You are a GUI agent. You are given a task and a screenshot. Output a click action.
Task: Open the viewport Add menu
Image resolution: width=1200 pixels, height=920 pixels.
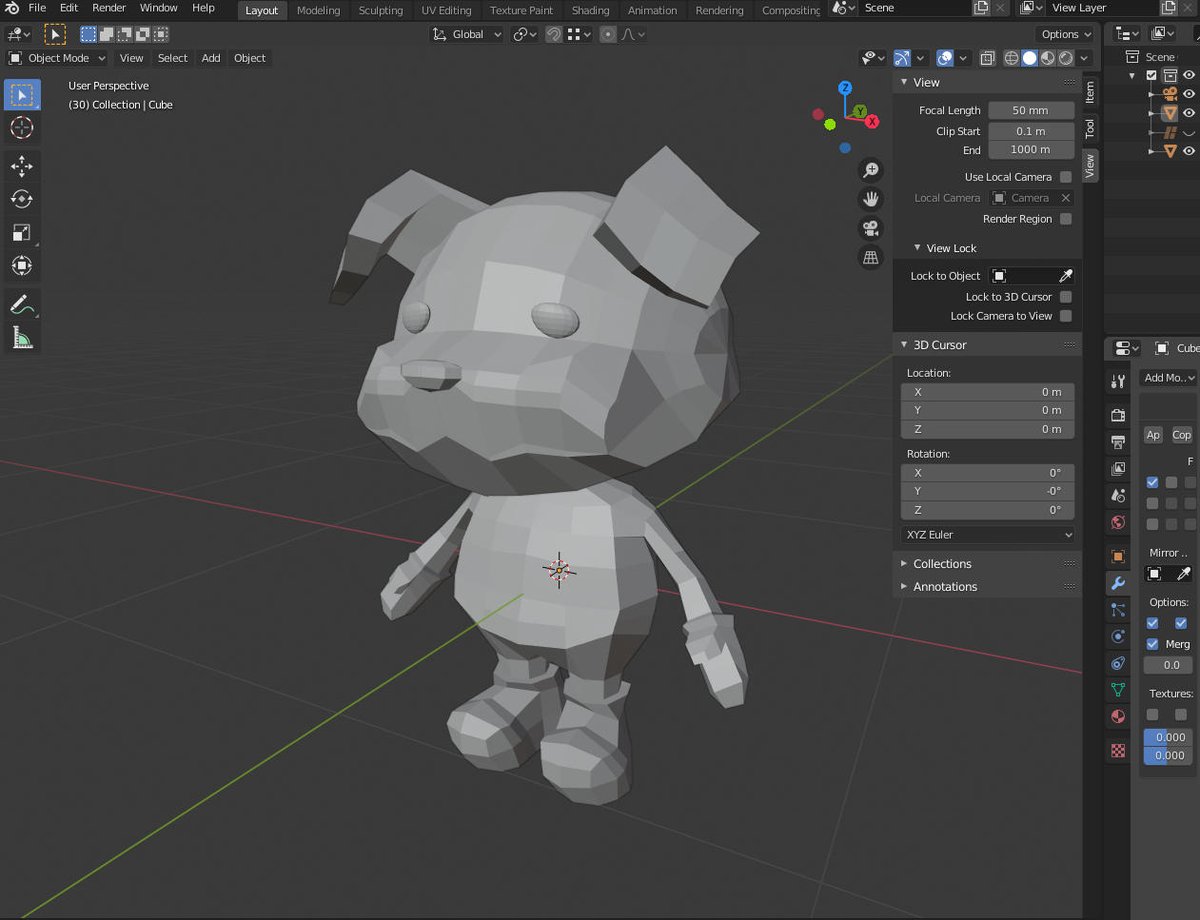tap(211, 58)
